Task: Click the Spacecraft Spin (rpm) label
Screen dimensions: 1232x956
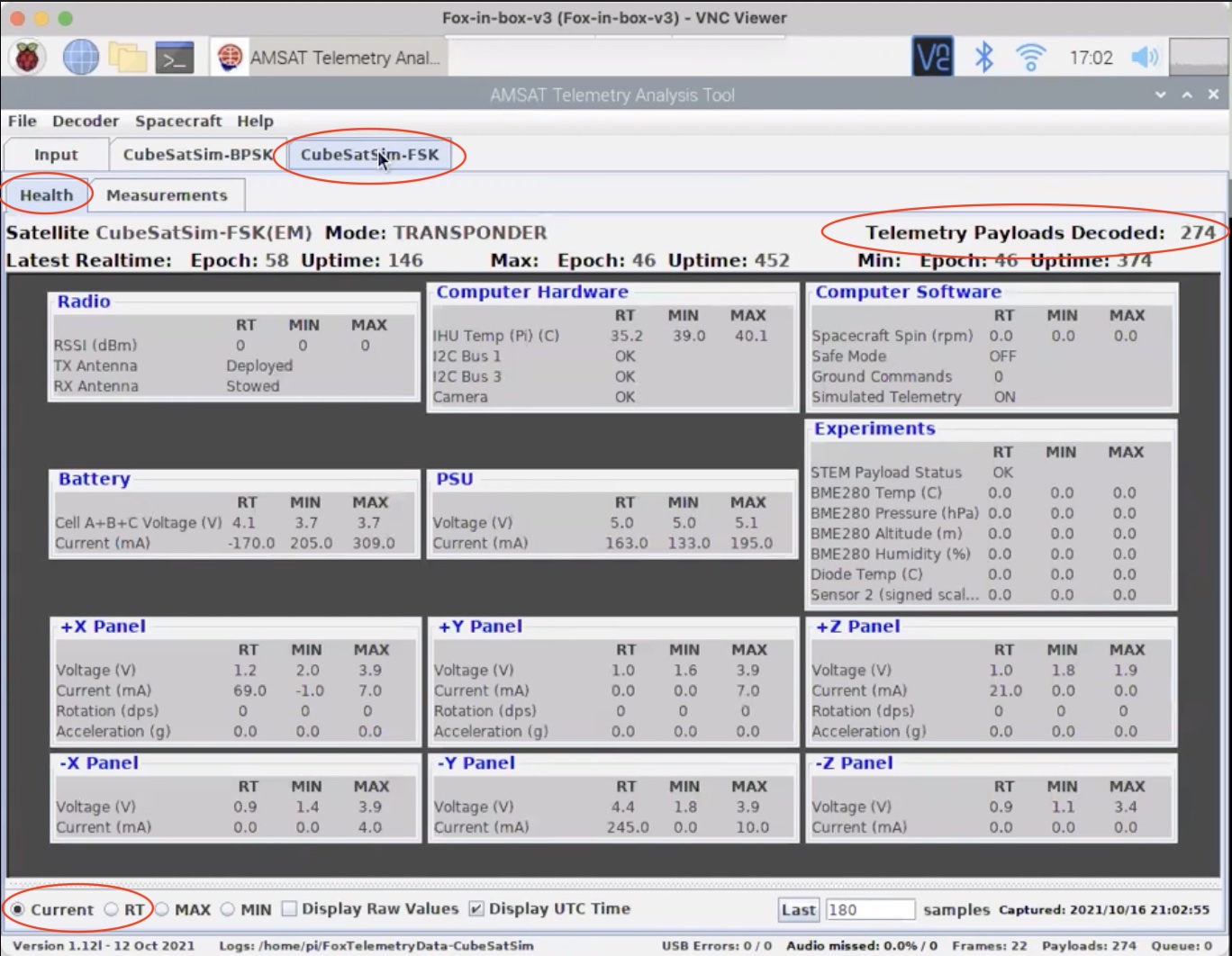Action: click(x=892, y=336)
